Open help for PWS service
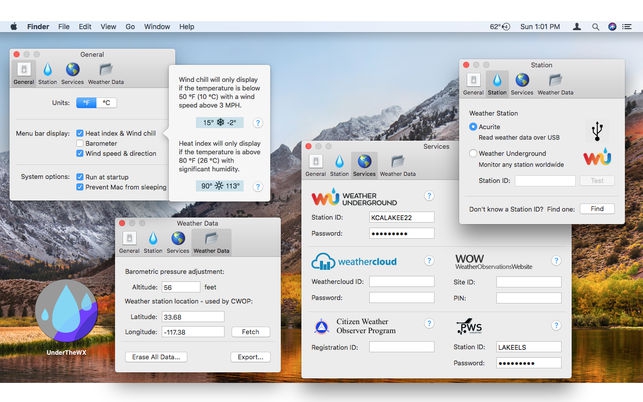This screenshot has width=643, height=402. coord(556,325)
